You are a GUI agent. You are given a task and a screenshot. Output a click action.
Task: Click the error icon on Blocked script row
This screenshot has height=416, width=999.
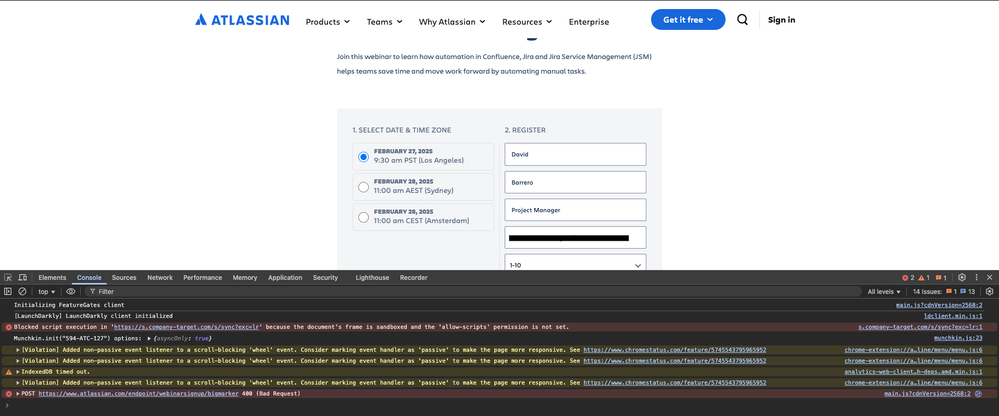pos(9,327)
